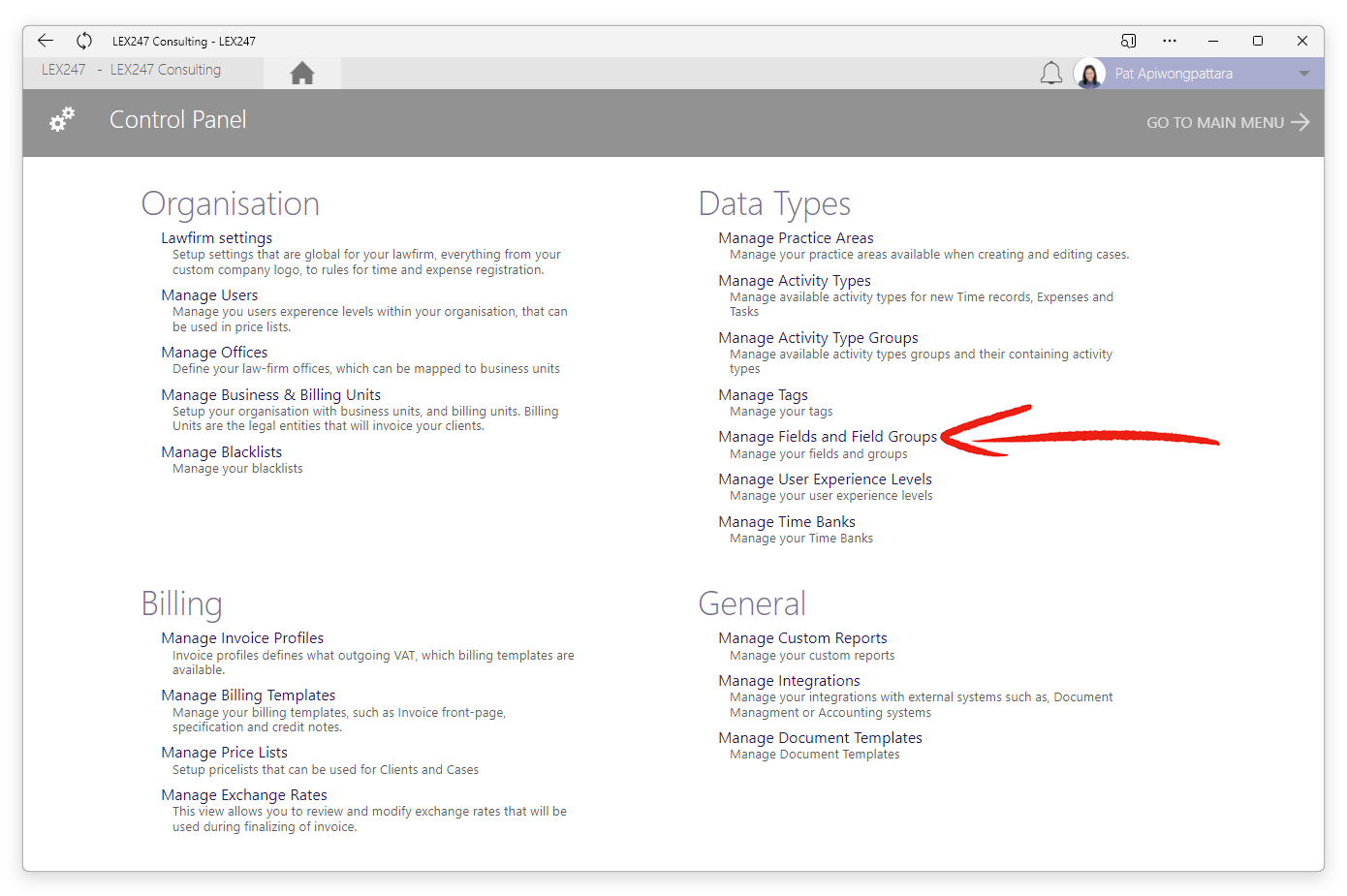Click the Home icon in the top bar
Viewport: 1347px width, 896px height.
tap(301, 74)
